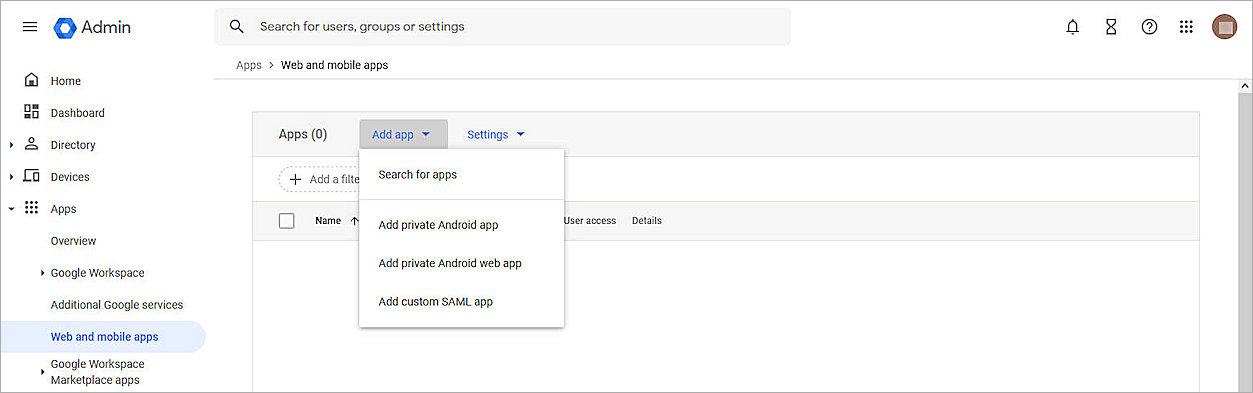Open the Google apps grid launcher
This screenshot has height=393, width=1253.
1186,27
